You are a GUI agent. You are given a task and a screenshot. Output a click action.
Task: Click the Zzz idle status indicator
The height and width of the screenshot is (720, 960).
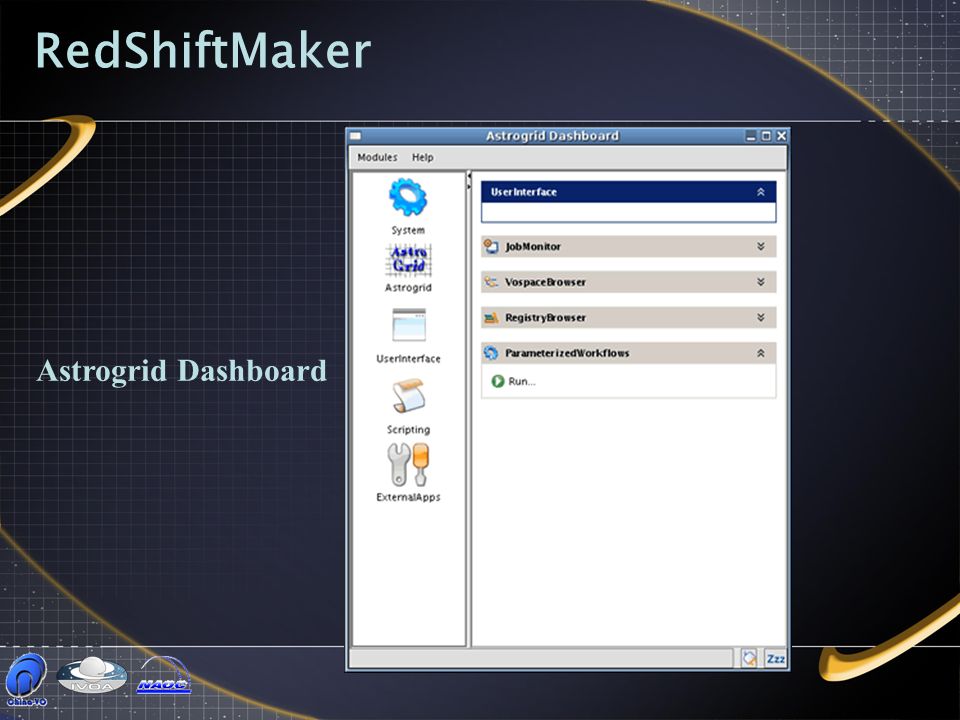(x=775, y=658)
